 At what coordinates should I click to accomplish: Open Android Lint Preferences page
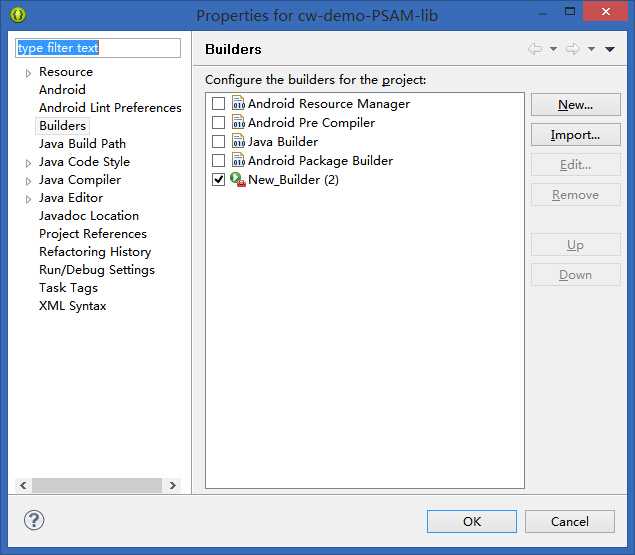click(x=110, y=108)
